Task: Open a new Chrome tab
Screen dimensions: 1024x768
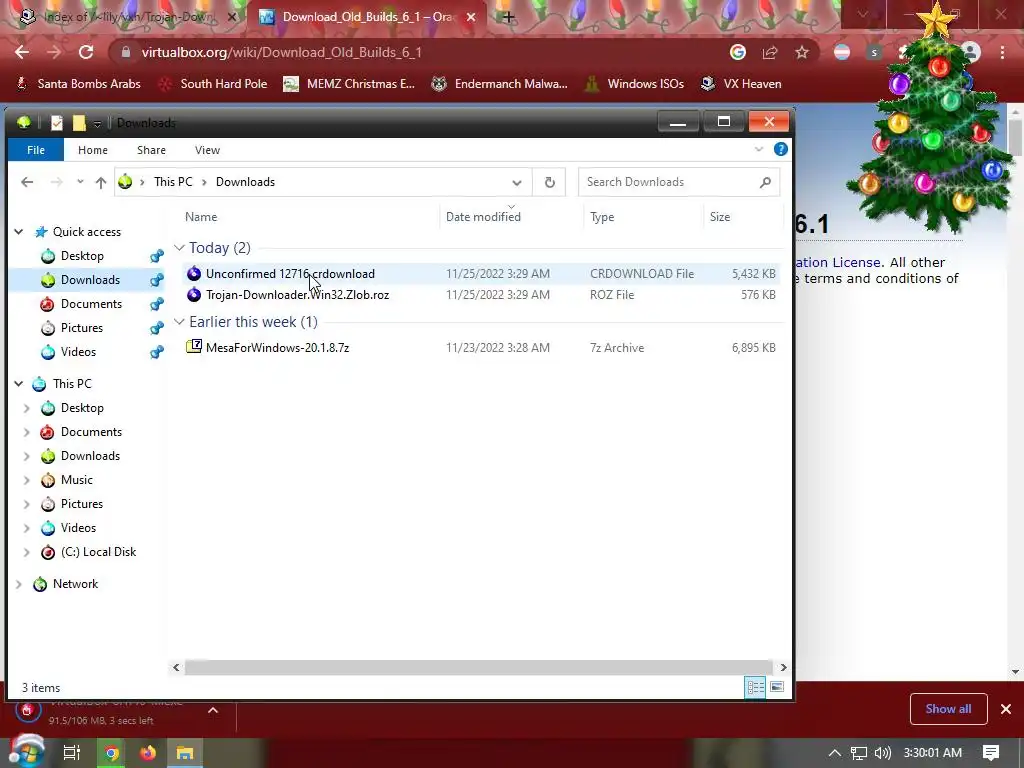Action: click(x=508, y=17)
